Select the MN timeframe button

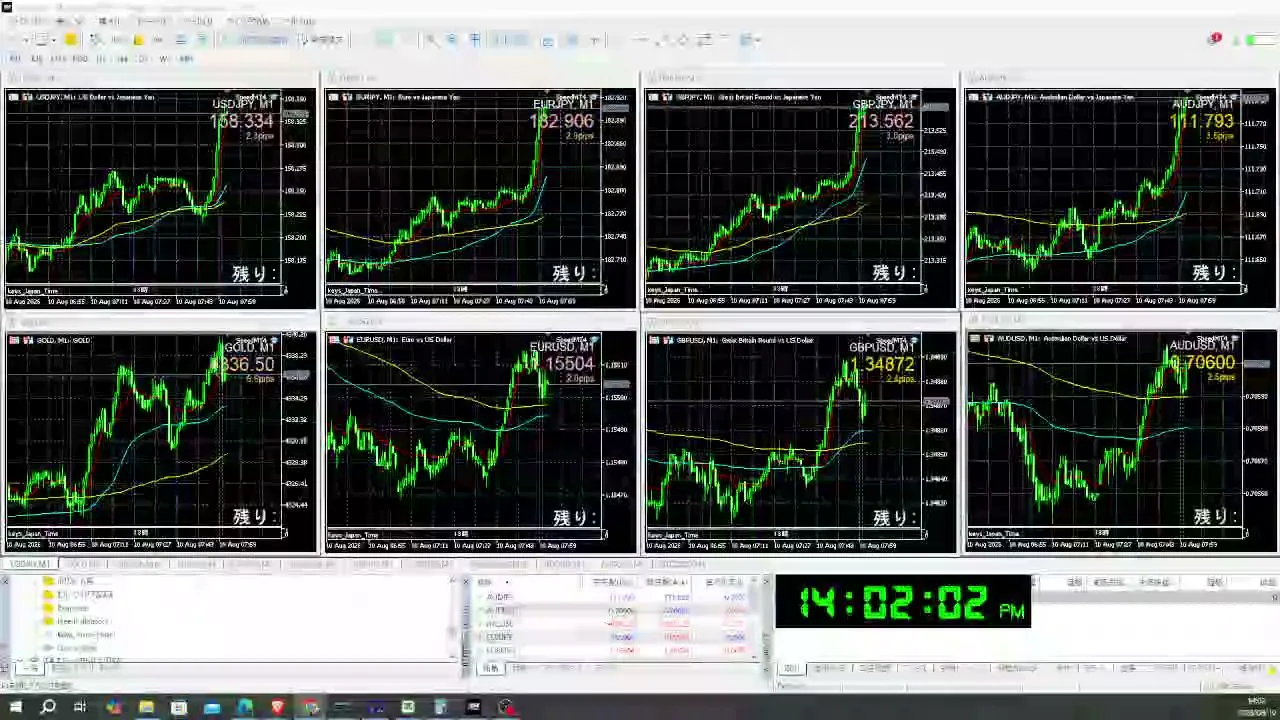(x=186, y=59)
